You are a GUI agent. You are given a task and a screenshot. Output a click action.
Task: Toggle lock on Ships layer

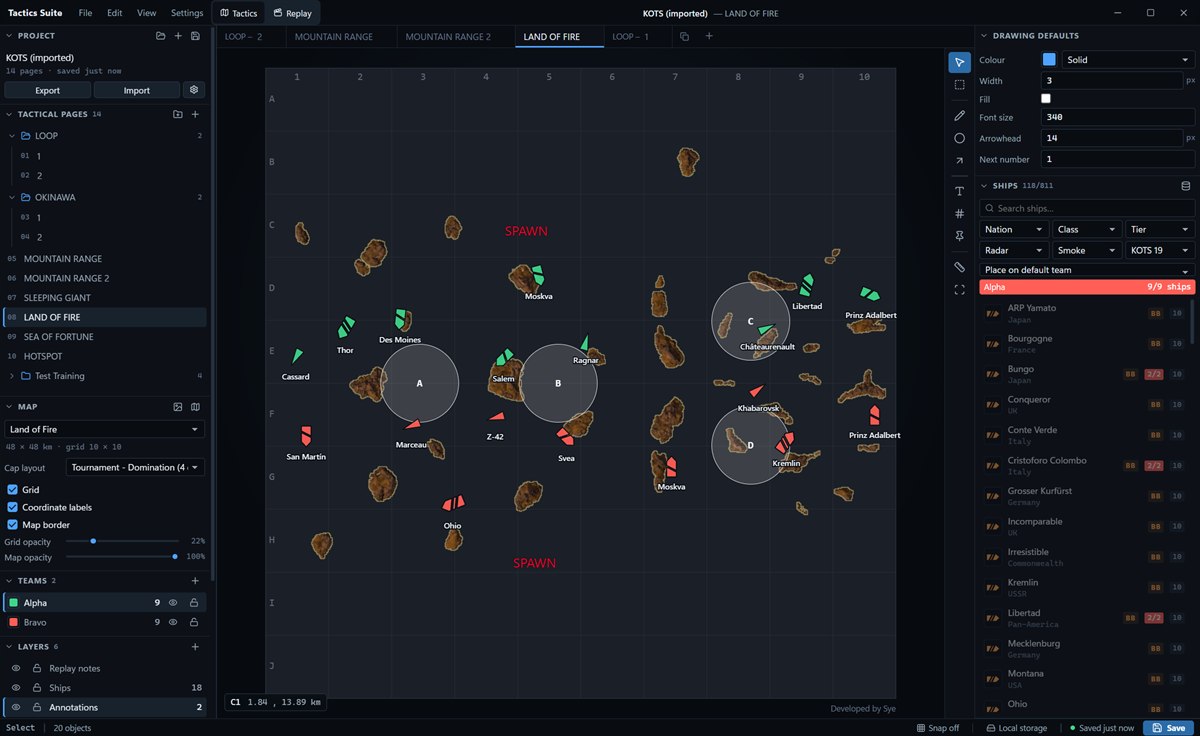(x=36, y=688)
